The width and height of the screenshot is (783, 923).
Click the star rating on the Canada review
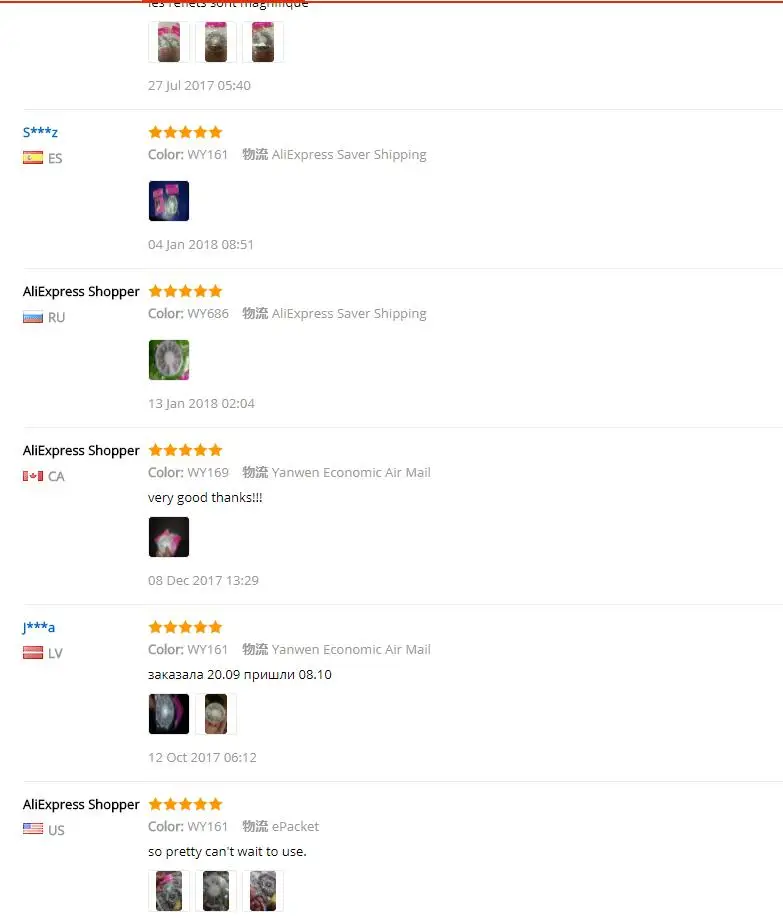pos(185,450)
